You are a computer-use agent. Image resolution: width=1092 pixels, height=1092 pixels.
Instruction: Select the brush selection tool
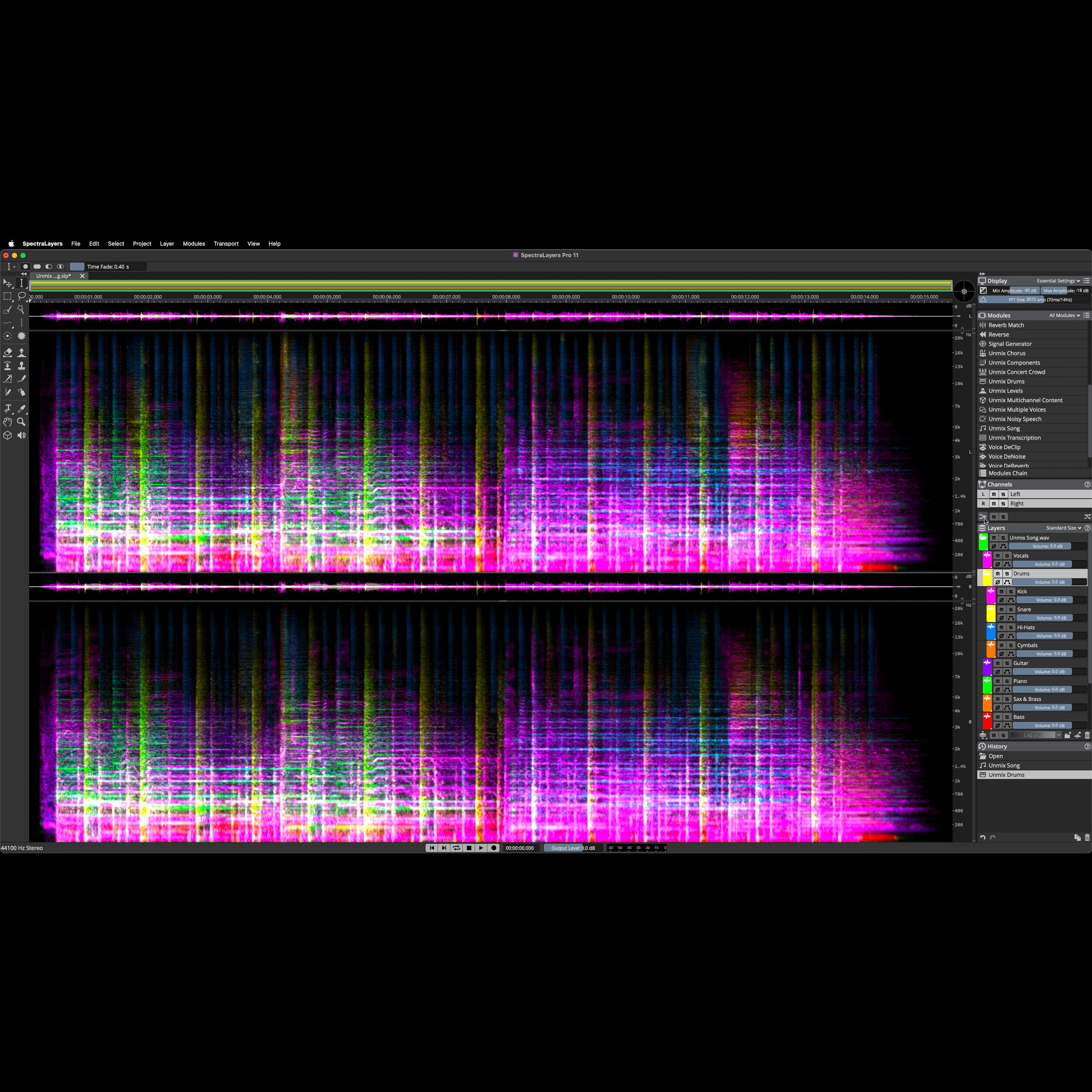[x=8, y=309]
